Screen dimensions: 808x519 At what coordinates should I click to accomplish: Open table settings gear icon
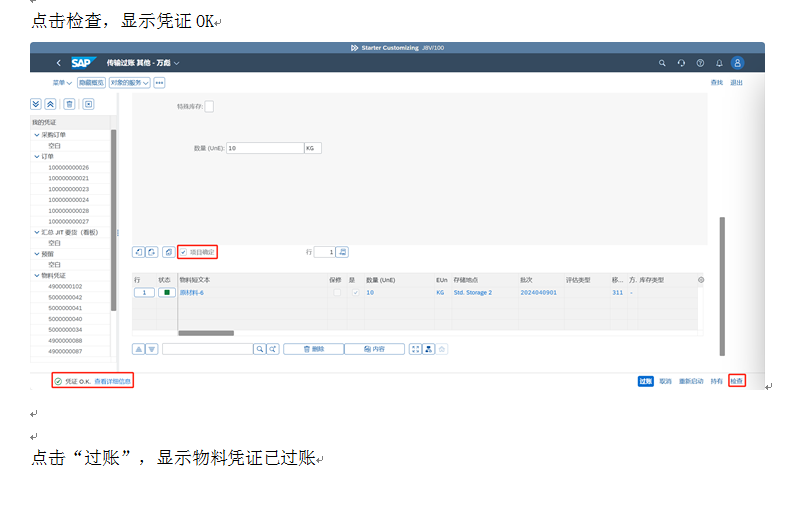701,280
